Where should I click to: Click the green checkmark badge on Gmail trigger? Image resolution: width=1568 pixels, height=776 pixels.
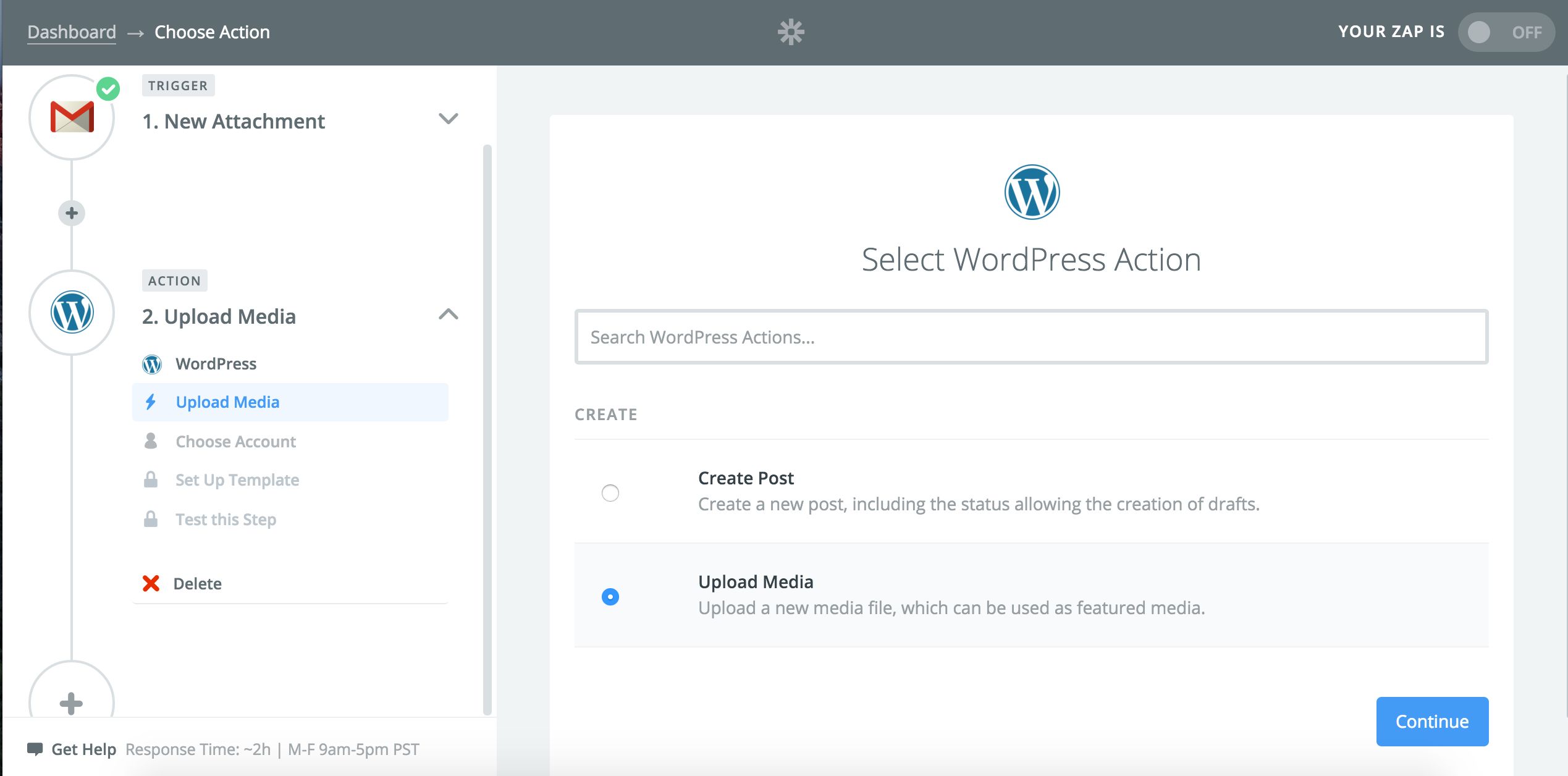[108, 89]
